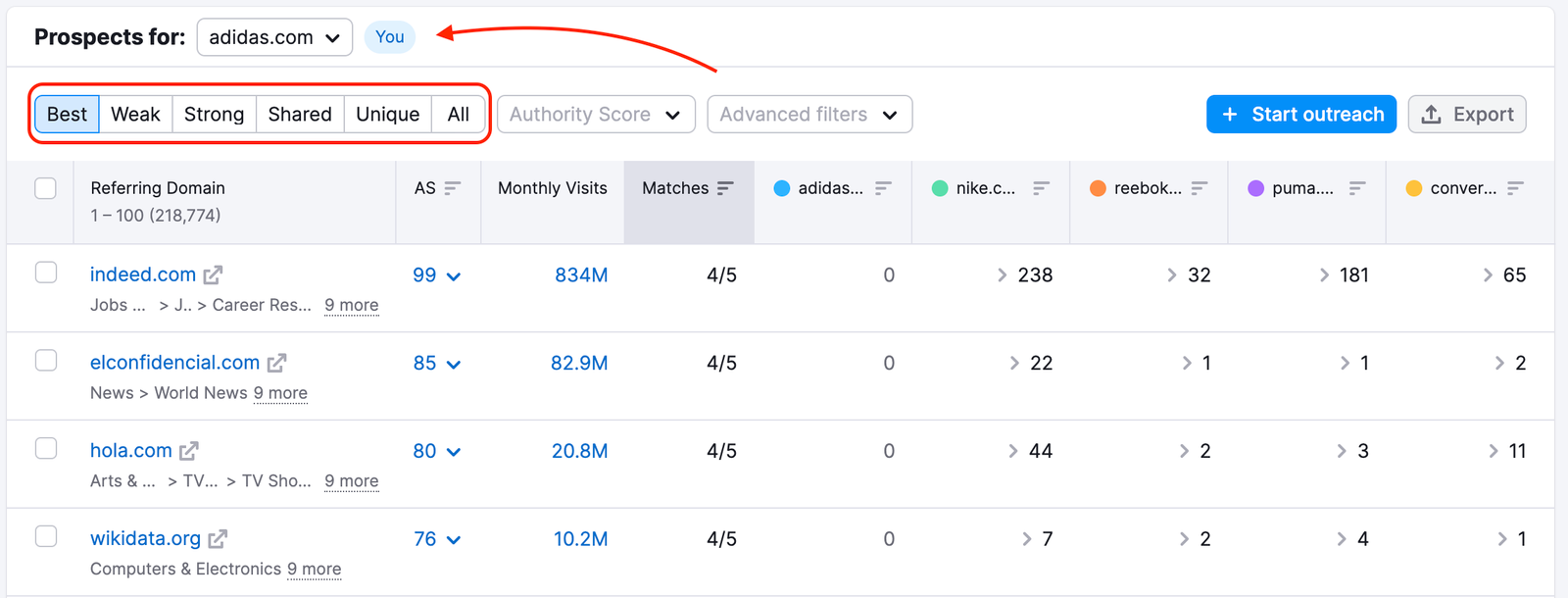
Task: Expand AS 80 details for hola.com
Action: (454, 453)
